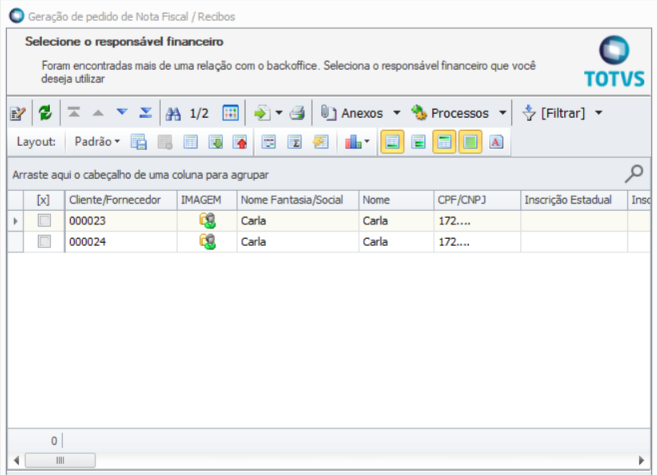Open the chart dropdown arrow

click(x=367, y=142)
